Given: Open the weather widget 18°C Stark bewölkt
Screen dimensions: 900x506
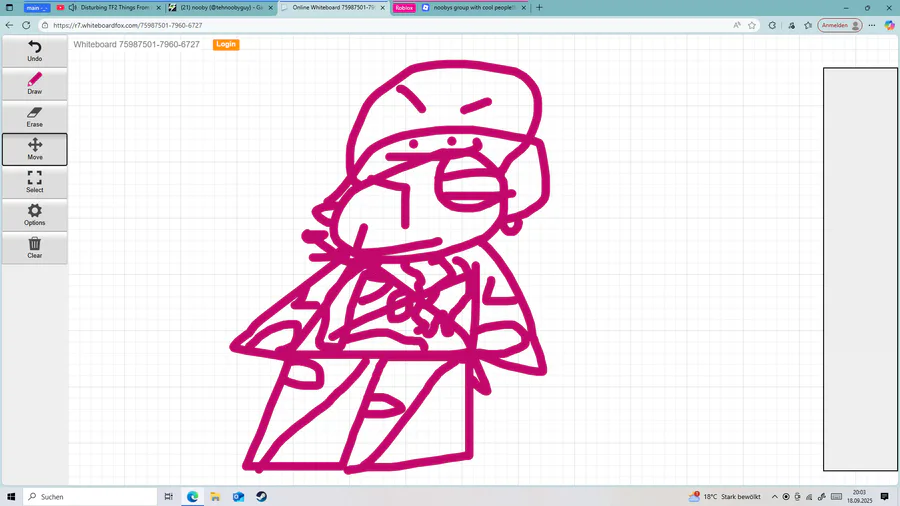Looking at the screenshot, I should 725,496.
